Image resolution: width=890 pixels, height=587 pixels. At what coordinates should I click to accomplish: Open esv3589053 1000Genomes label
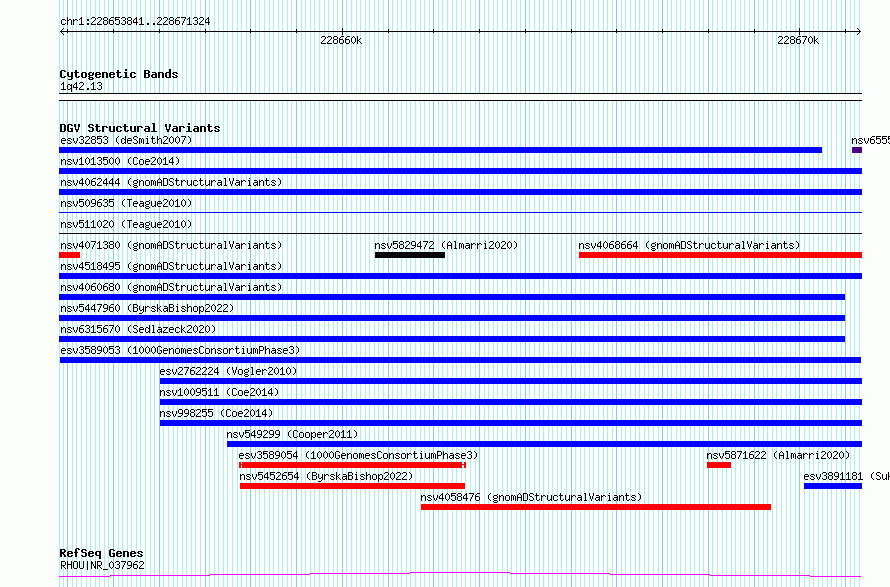[180, 350]
